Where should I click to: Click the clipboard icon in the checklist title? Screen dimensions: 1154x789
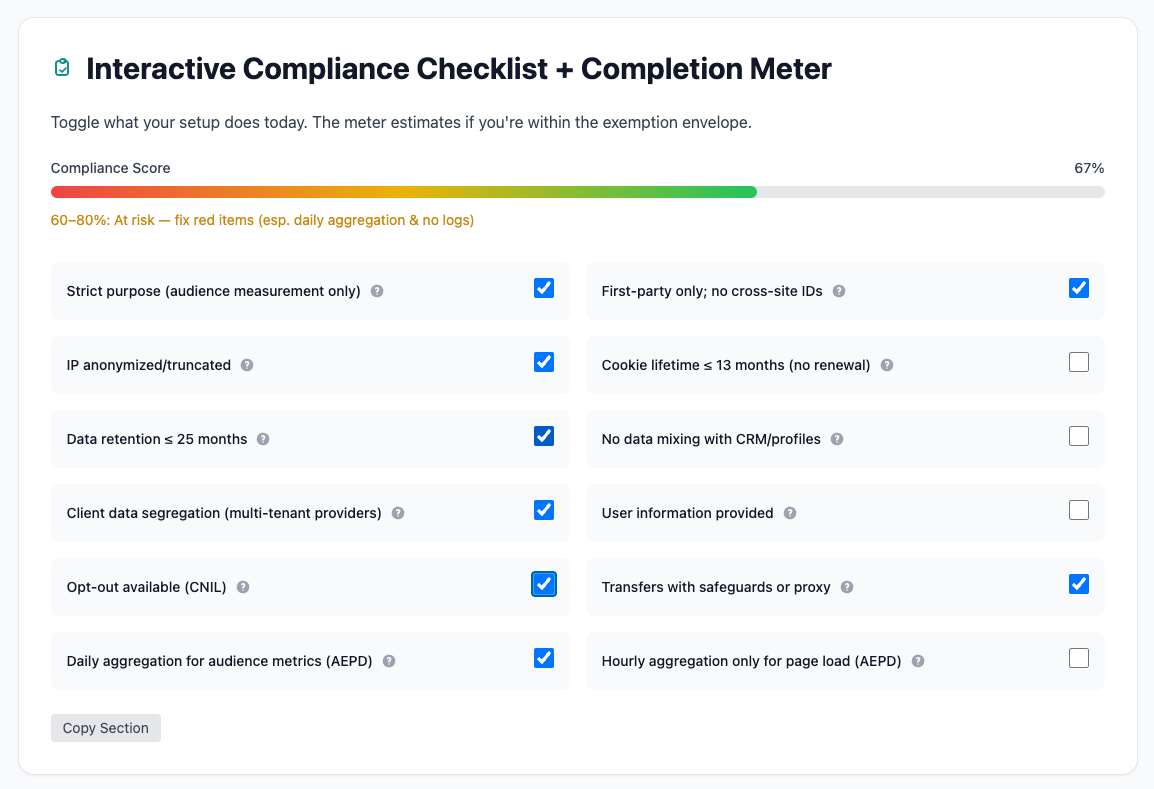pyautogui.click(x=61, y=68)
